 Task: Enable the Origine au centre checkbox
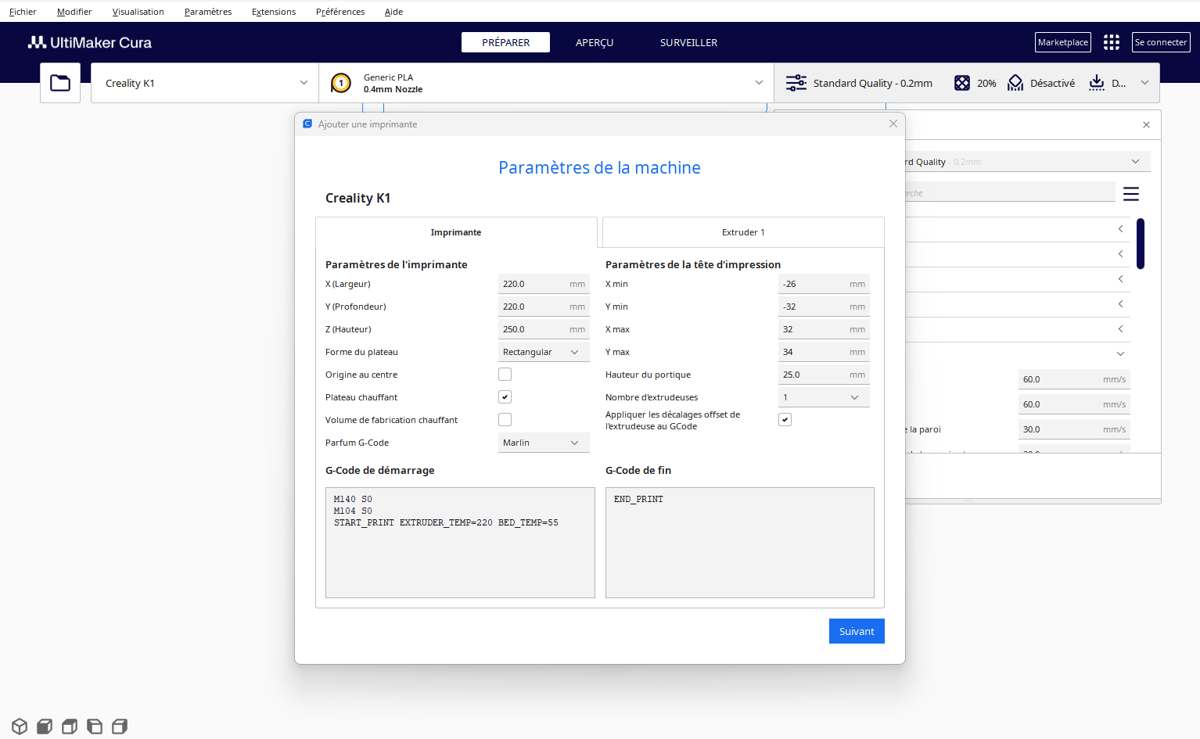(505, 374)
